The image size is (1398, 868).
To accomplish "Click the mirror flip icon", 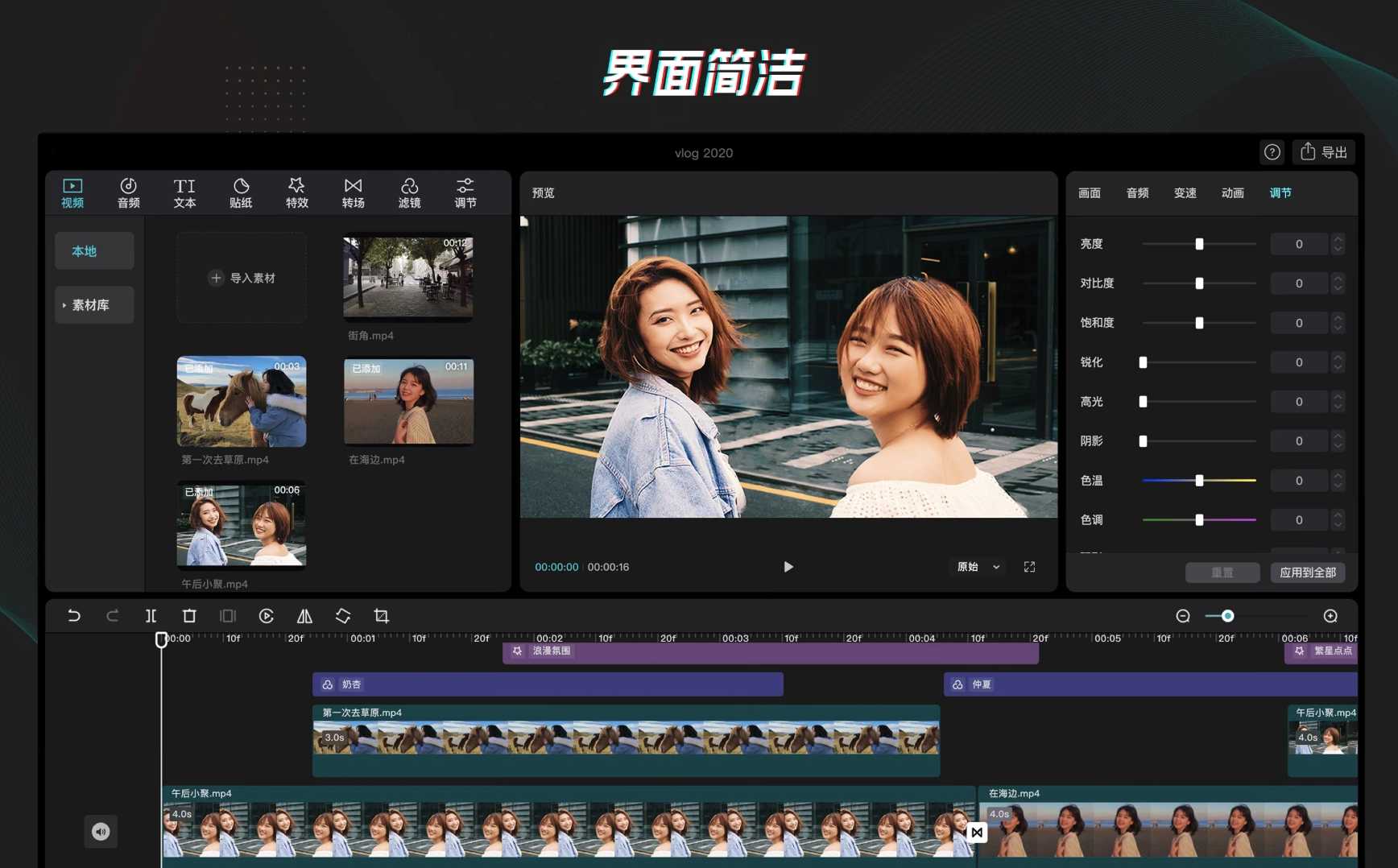I will 304,616.
